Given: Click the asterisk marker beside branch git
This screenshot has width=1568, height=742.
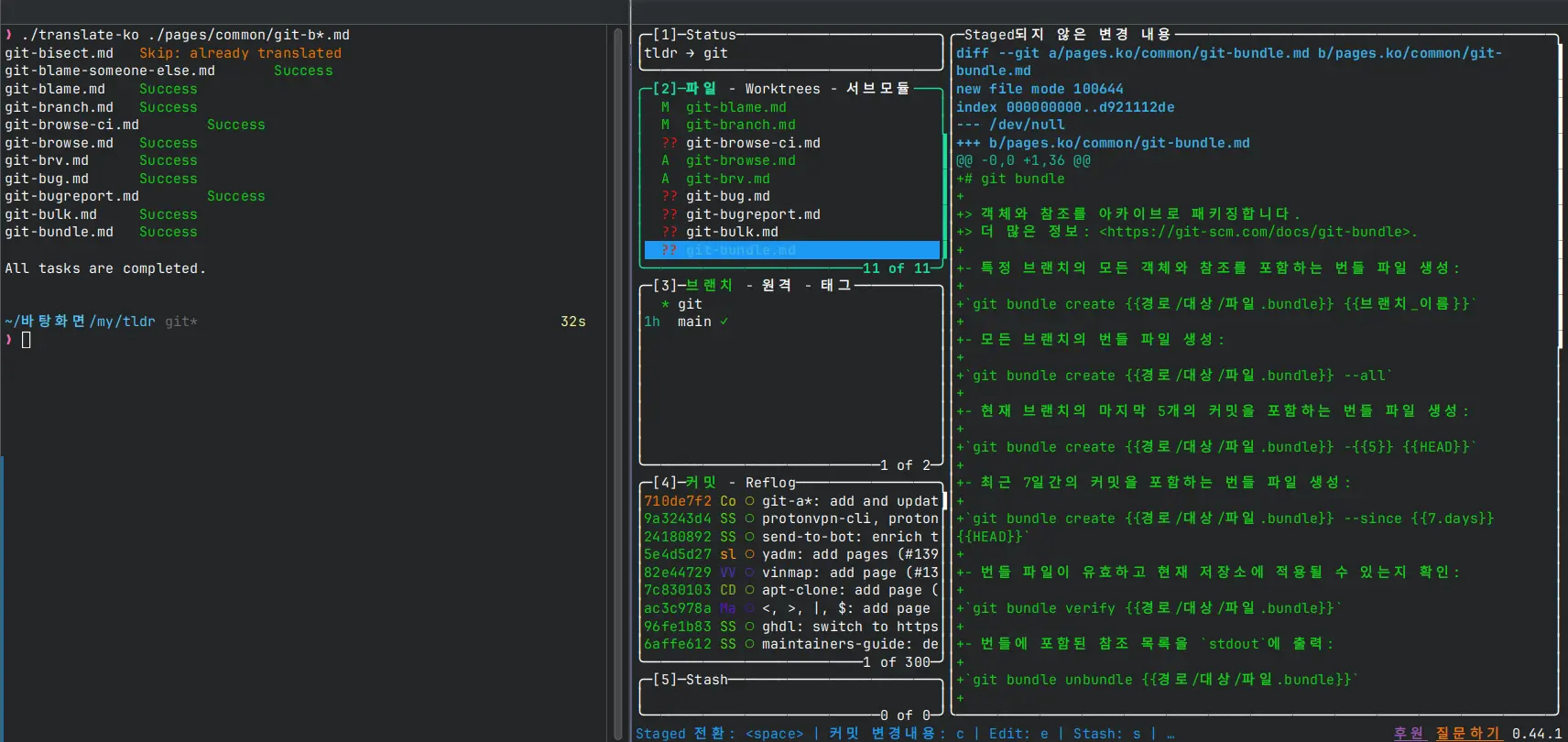Looking at the screenshot, I should point(665,304).
